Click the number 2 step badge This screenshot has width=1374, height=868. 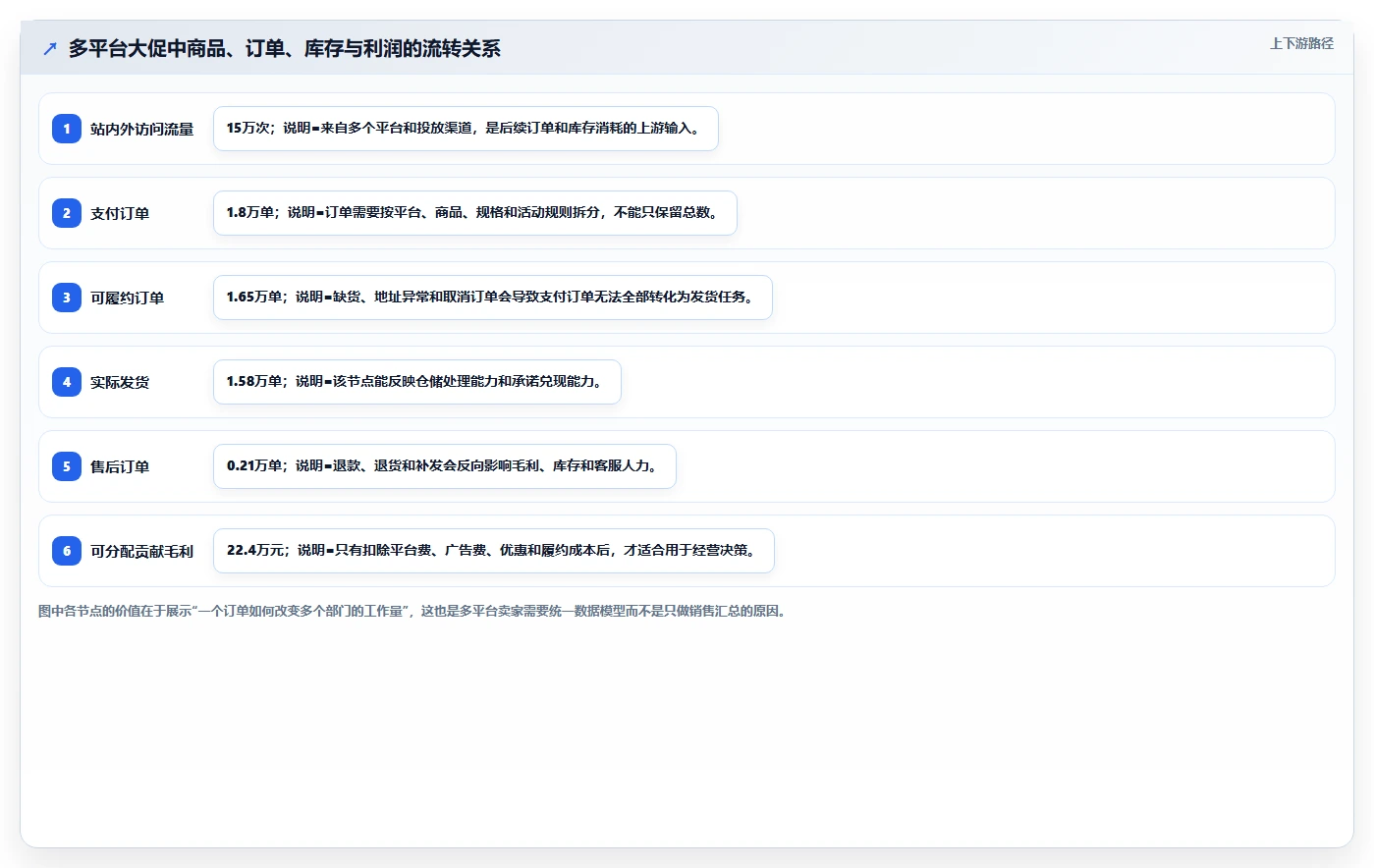click(x=67, y=213)
